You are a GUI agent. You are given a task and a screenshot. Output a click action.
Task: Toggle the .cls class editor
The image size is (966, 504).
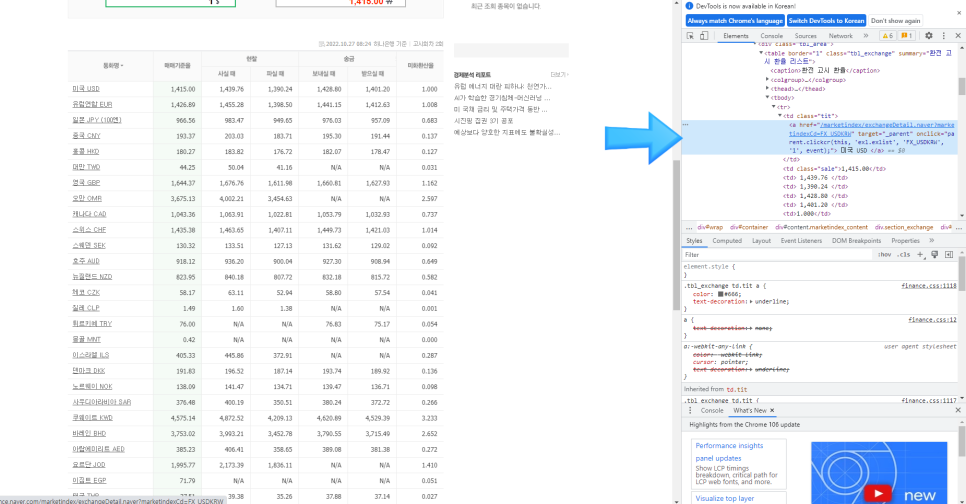[904, 254]
